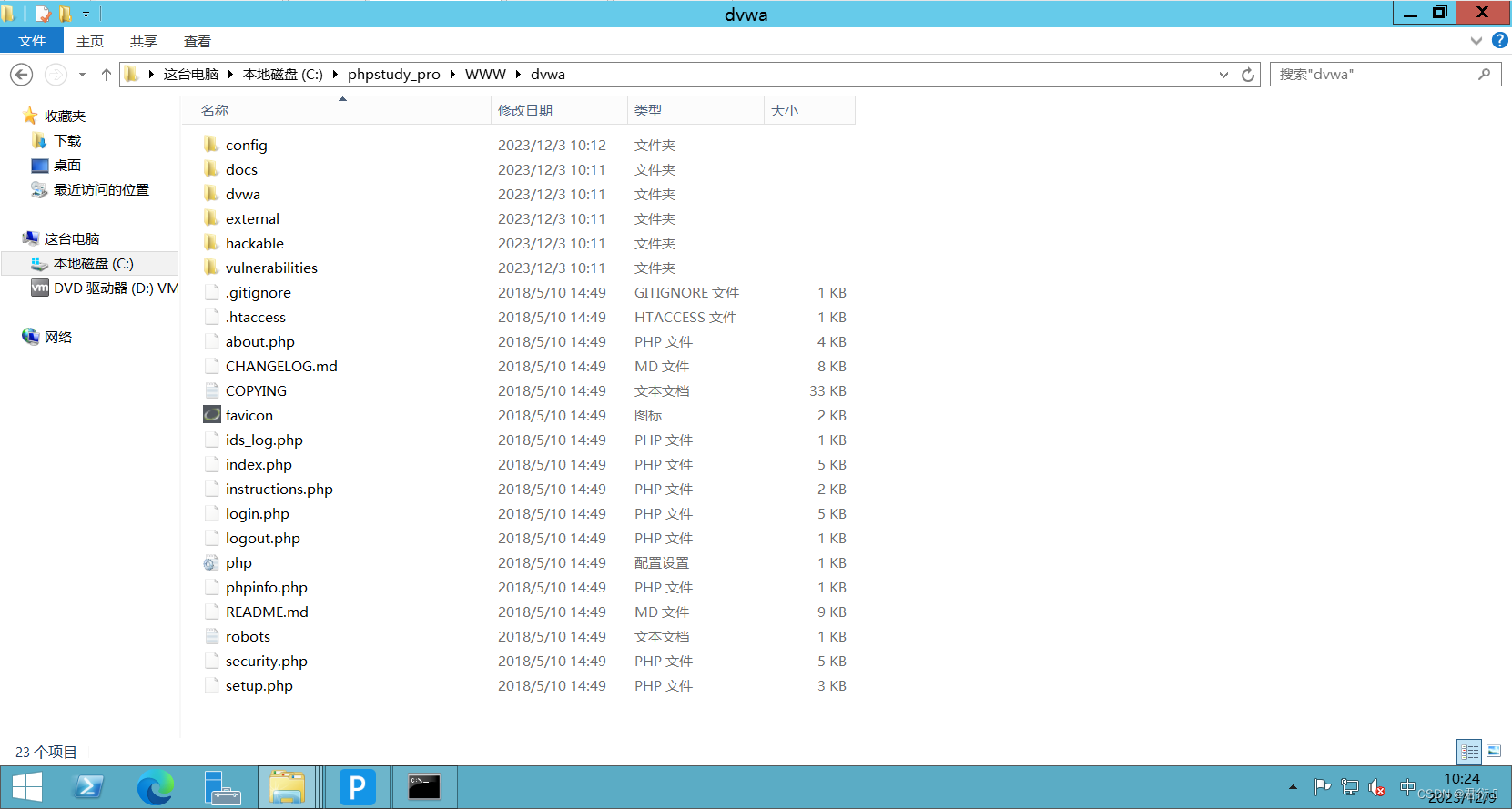Select the login.php file
This screenshot has height=809, width=1512.
258,514
